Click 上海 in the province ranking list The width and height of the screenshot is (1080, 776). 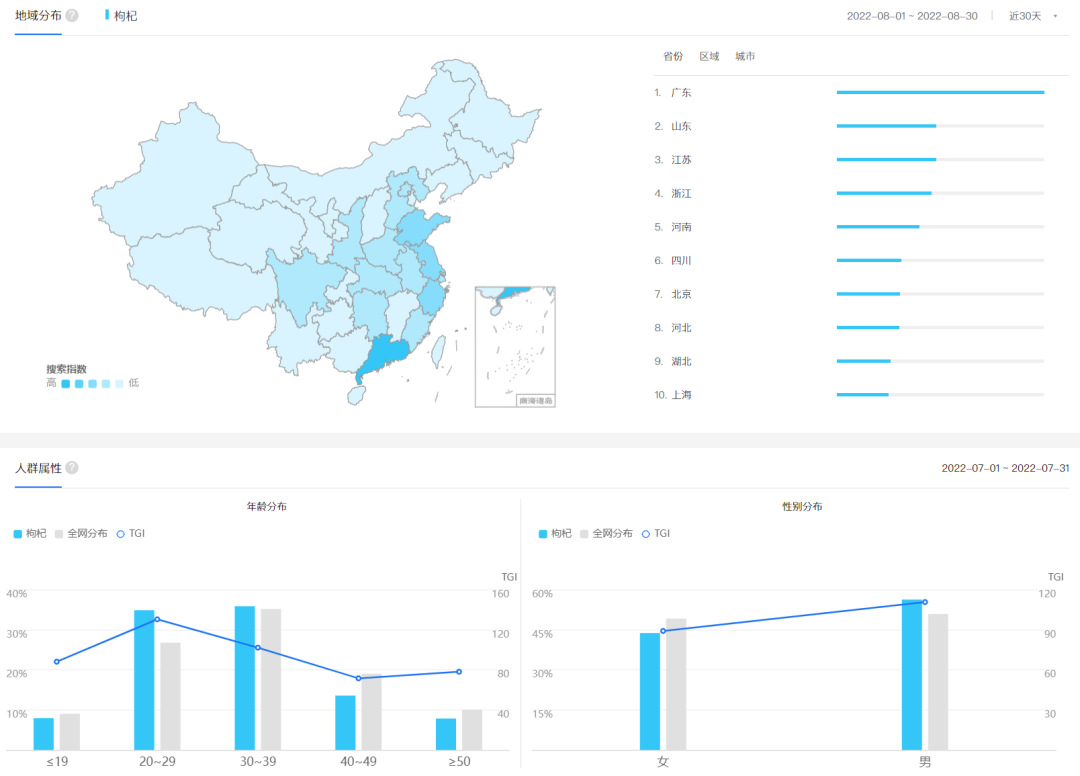[681, 395]
